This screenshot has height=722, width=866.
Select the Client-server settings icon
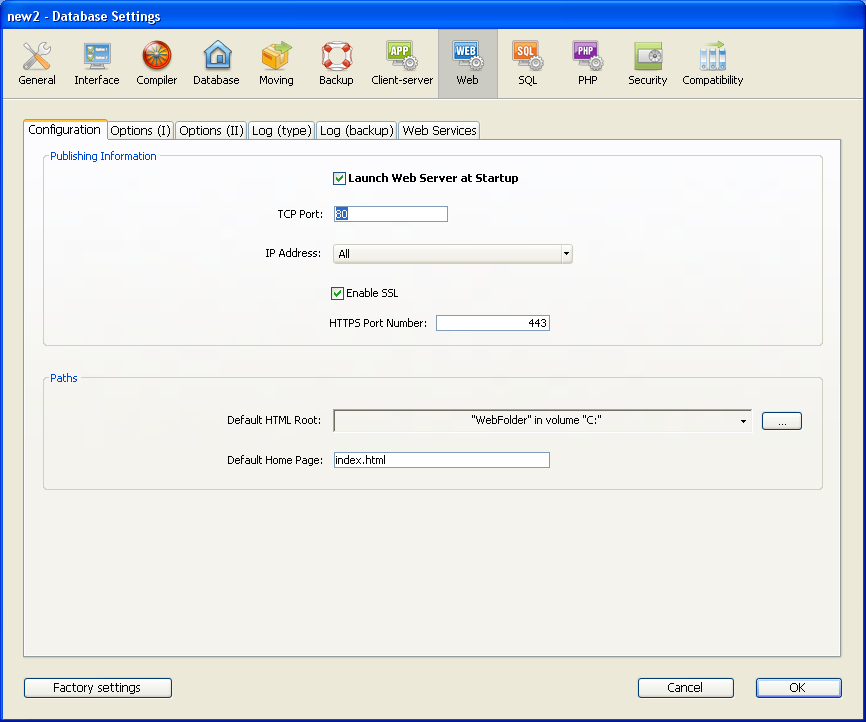(x=402, y=64)
